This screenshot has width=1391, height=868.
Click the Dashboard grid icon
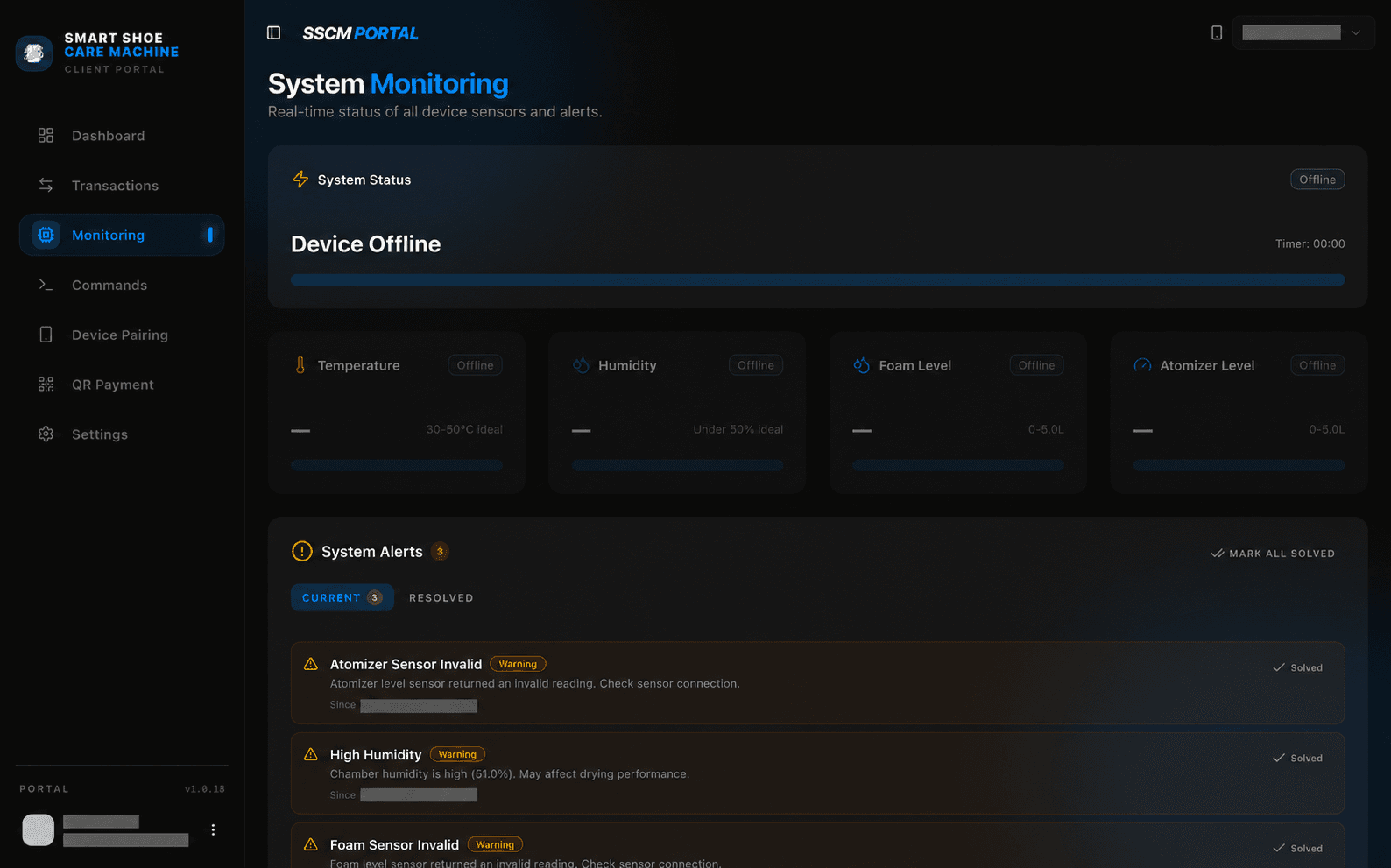pyautogui.click(x=46, y=136)
